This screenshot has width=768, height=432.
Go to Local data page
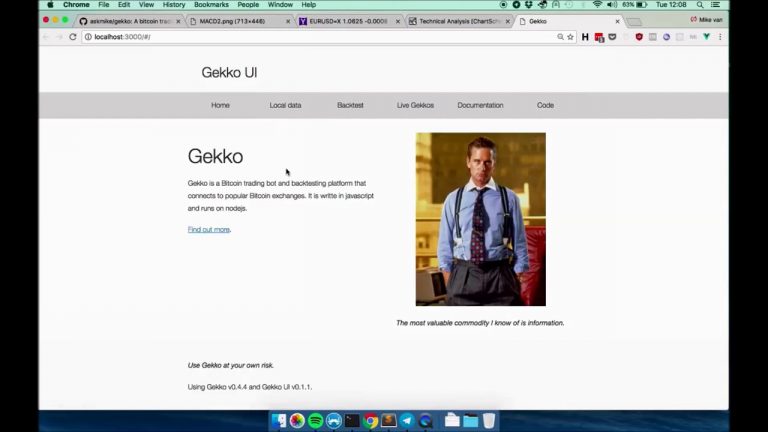285,105
